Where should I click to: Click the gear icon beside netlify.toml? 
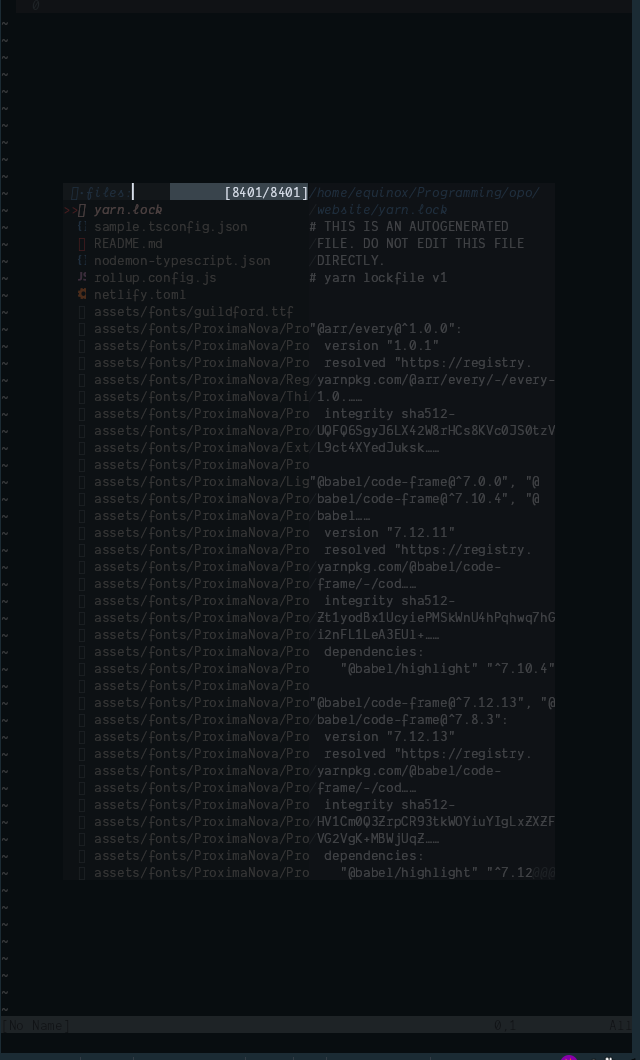(82, 294)
